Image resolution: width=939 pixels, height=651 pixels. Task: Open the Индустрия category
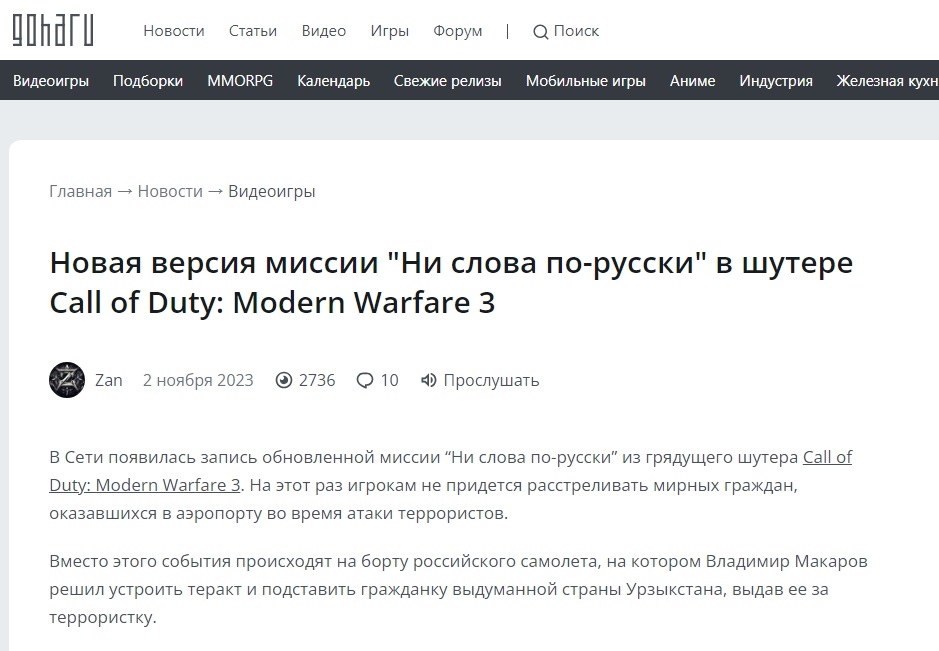(776, 80)
